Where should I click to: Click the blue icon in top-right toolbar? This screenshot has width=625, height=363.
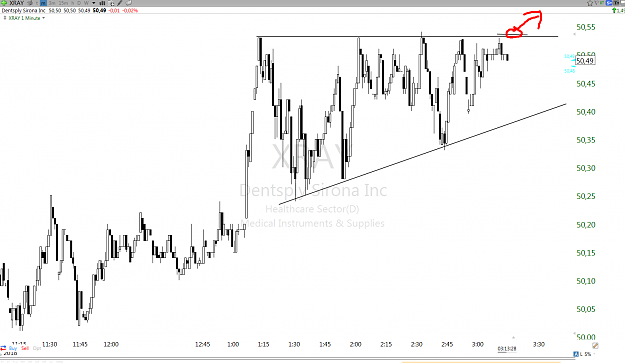pyautogui.click(x=609, y=3)
